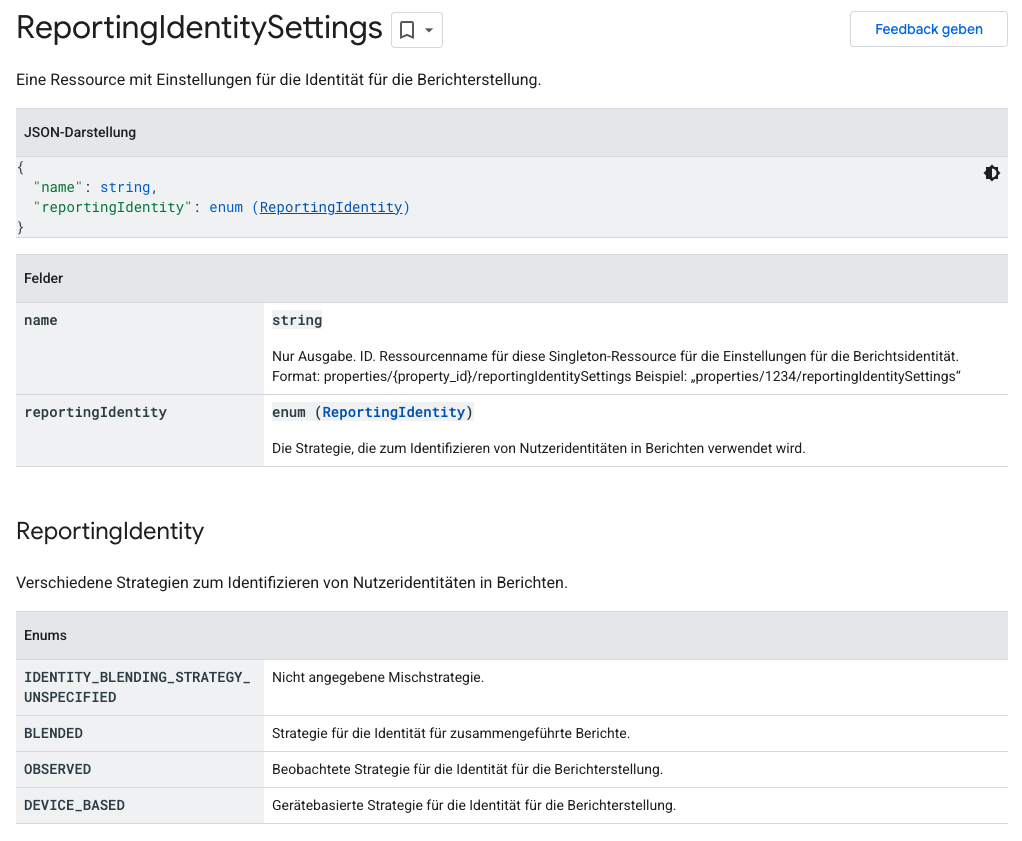Click the Felder table header

coord(44,278)
